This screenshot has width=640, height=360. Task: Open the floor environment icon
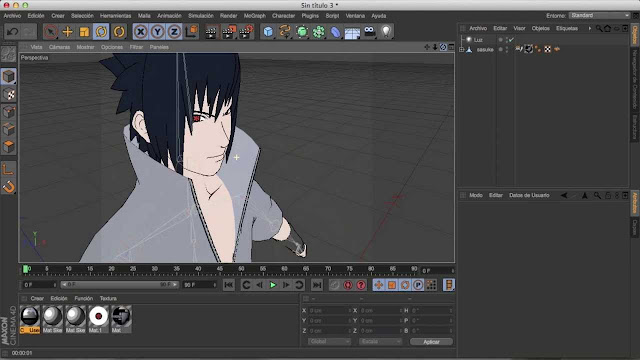point(352,32)
